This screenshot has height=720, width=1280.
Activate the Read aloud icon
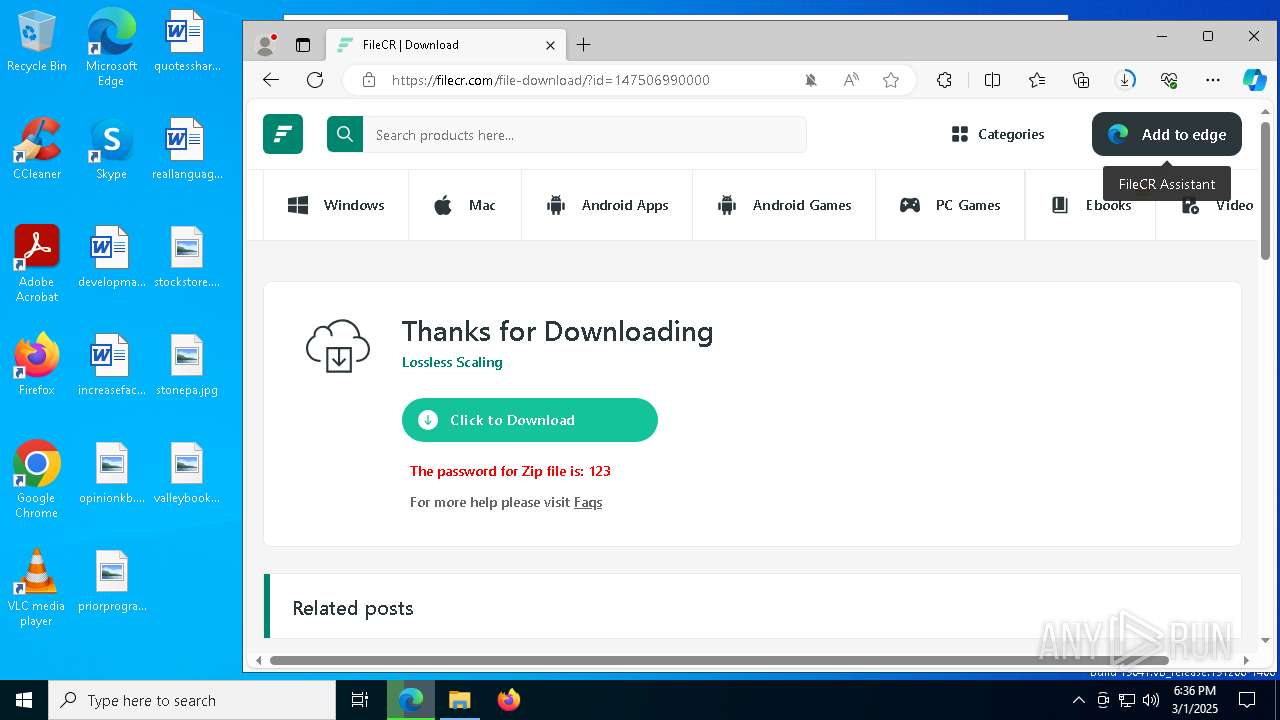coord(851,80)
